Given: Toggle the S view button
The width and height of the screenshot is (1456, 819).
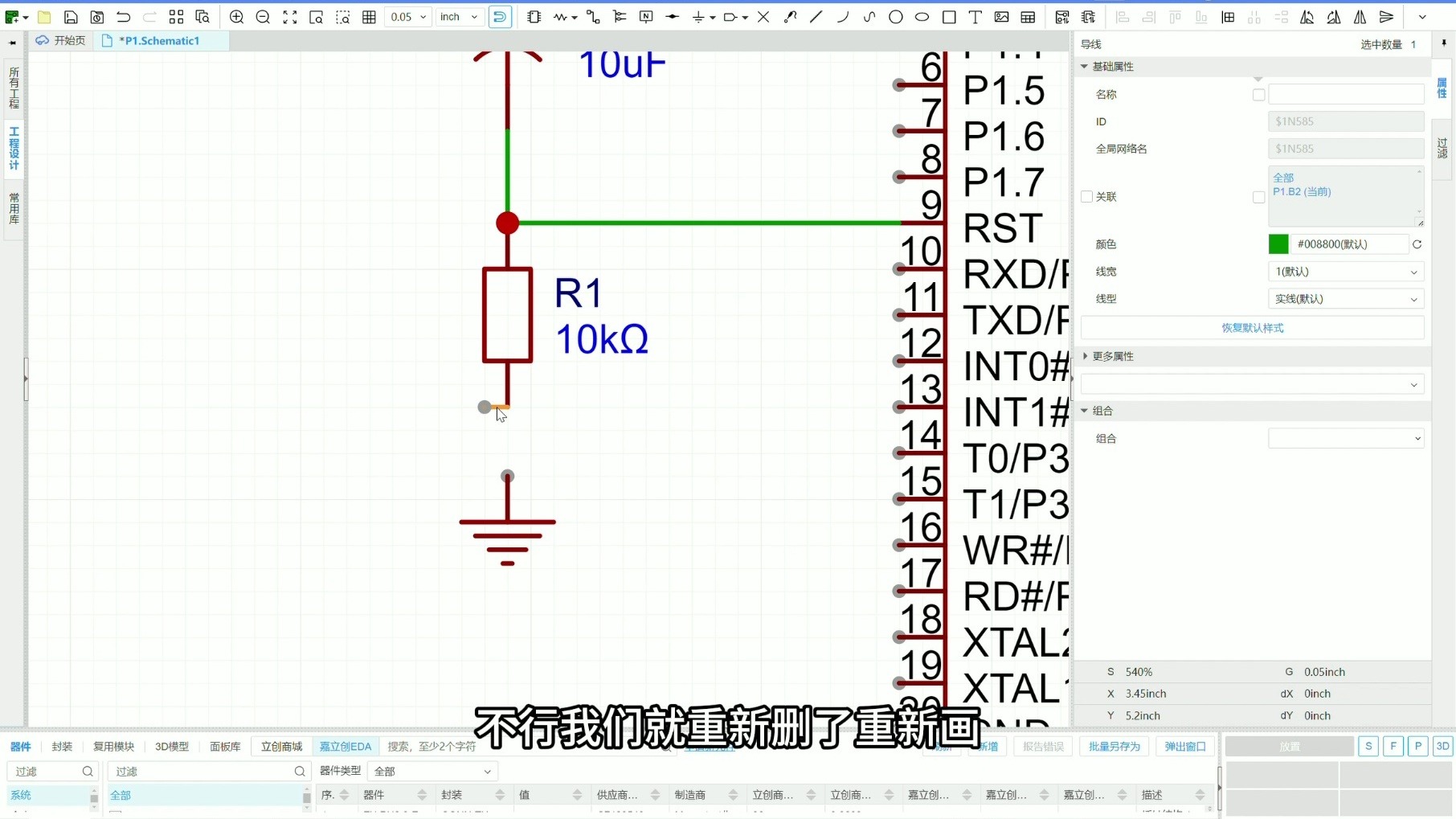Looking at the screenshot, I should [1368, 747].
